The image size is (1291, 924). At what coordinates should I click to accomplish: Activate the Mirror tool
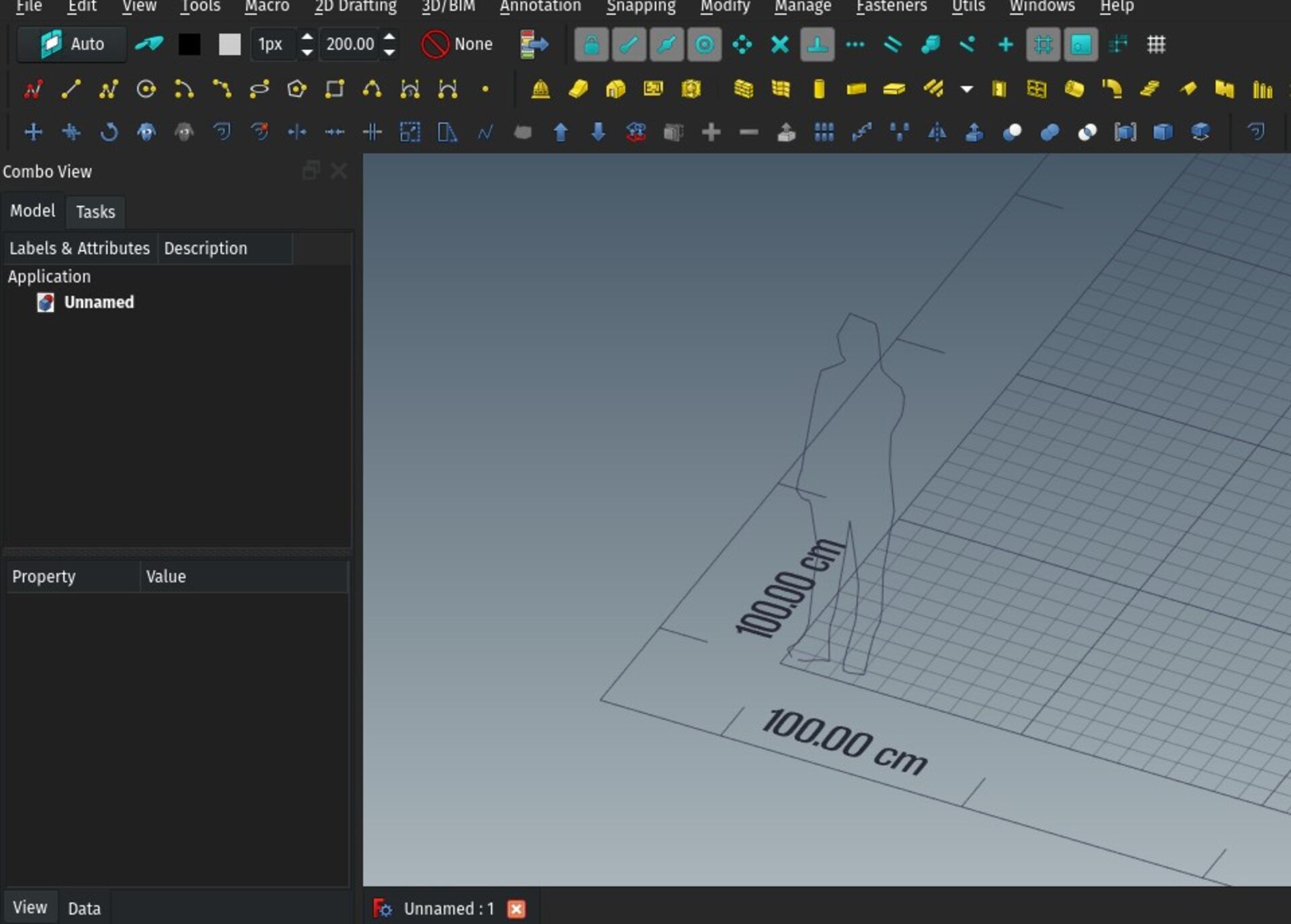point(937,132)
